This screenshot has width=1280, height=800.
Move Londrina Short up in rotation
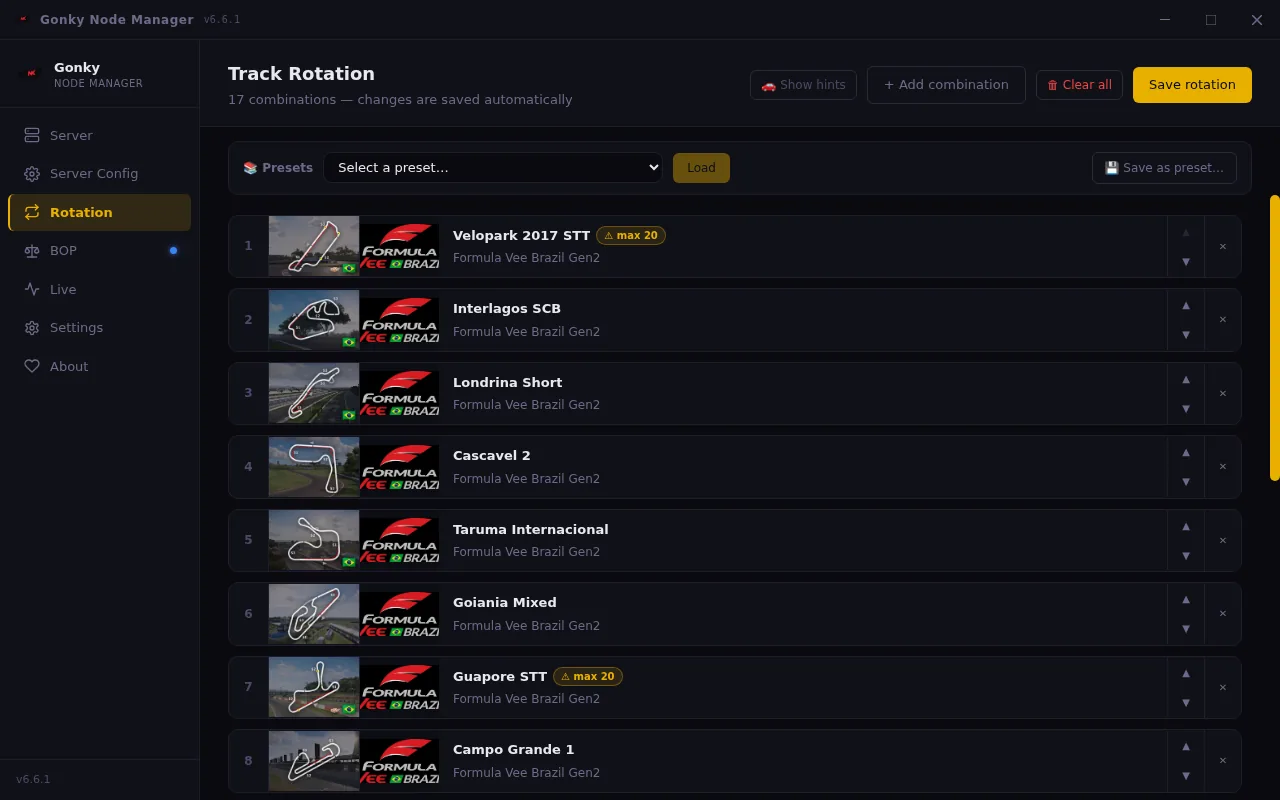(x=1186, y=379)
